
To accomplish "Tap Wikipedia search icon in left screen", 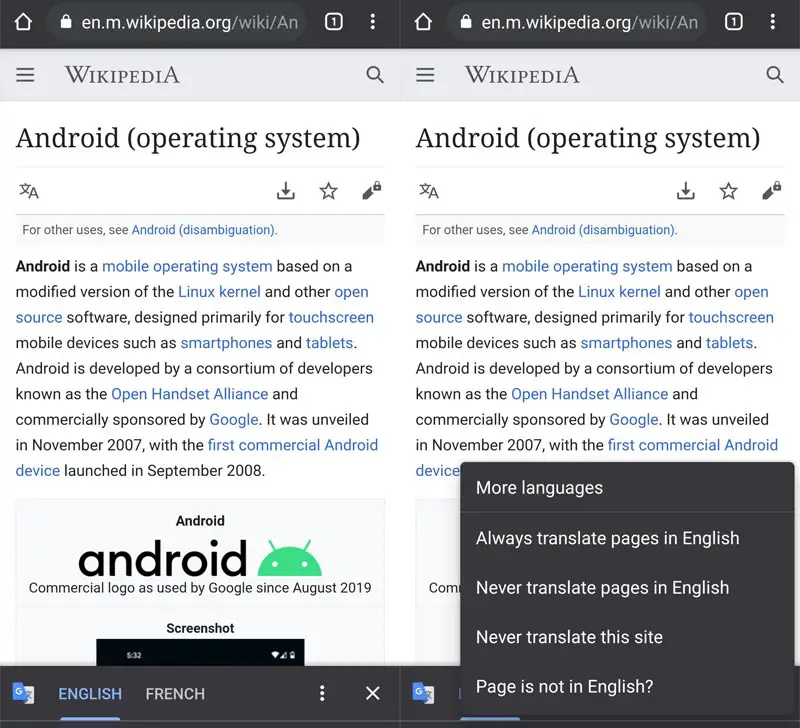I will (x=375, y=75).
